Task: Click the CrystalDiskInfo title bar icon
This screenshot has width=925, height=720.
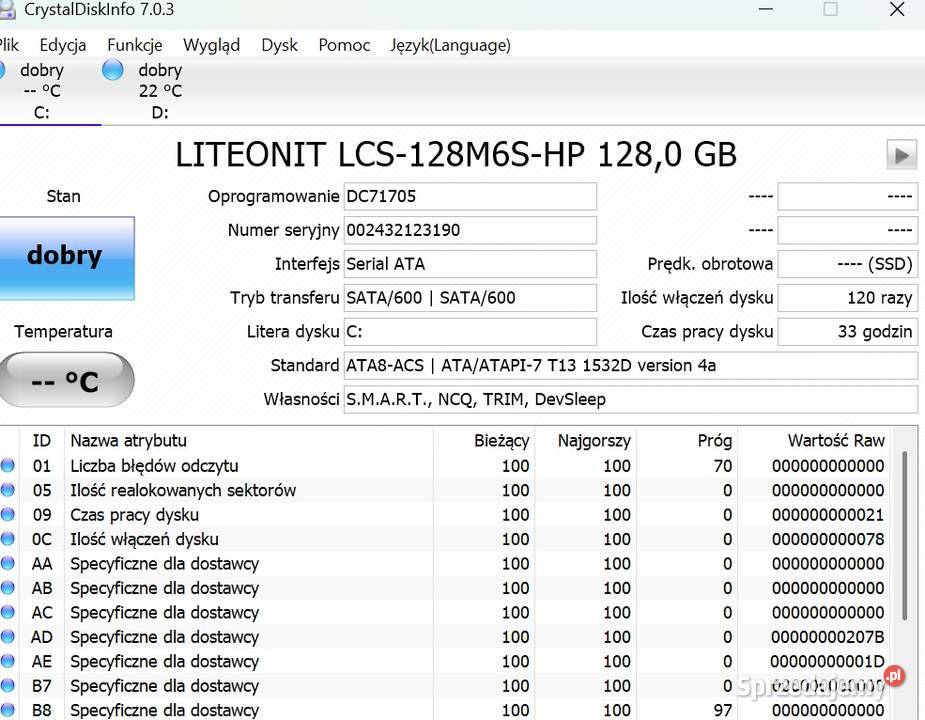Action: point(10,10)
